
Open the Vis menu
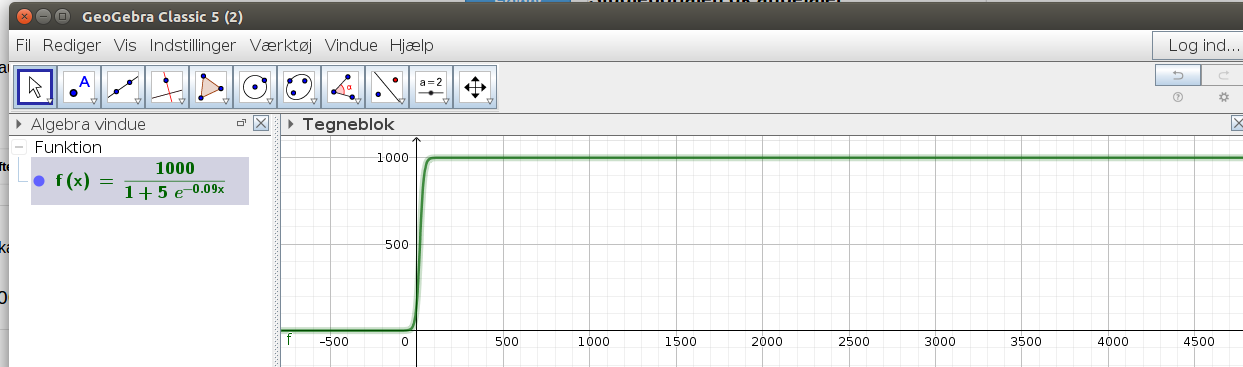[x=125, y=45]
